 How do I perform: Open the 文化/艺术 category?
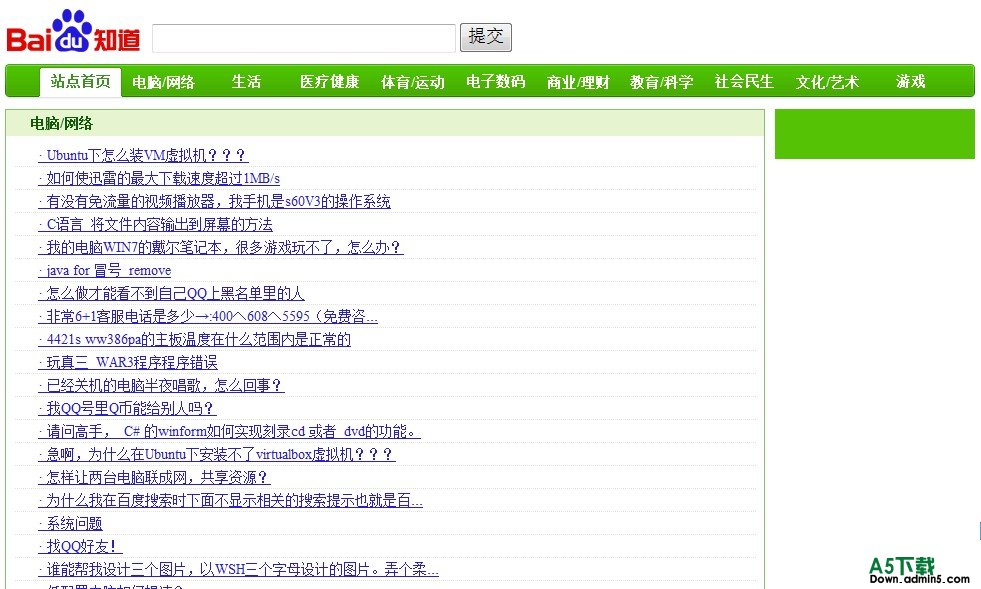[x=827, y=82]
